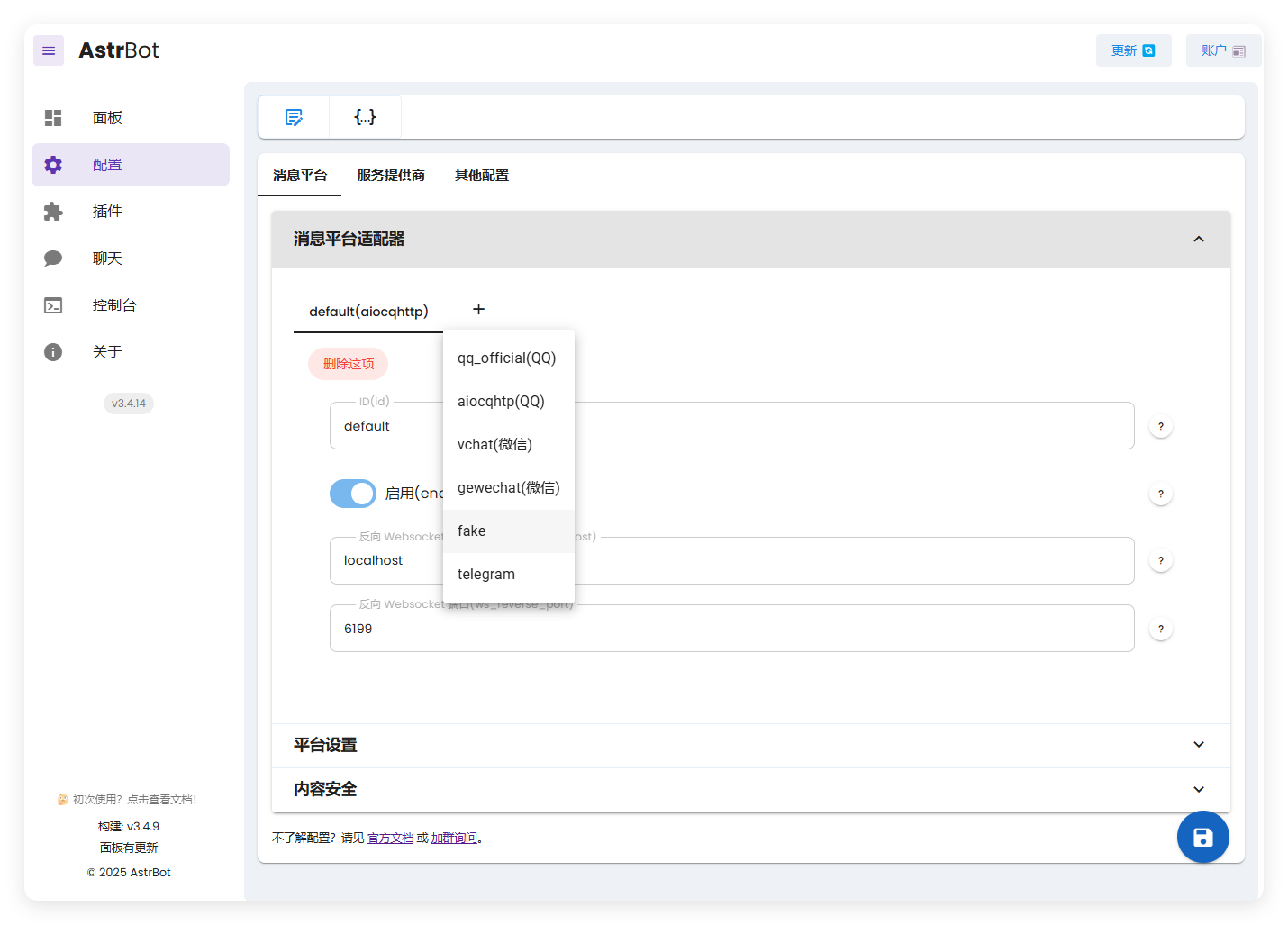Click the red delete this item button

(349, 364)
